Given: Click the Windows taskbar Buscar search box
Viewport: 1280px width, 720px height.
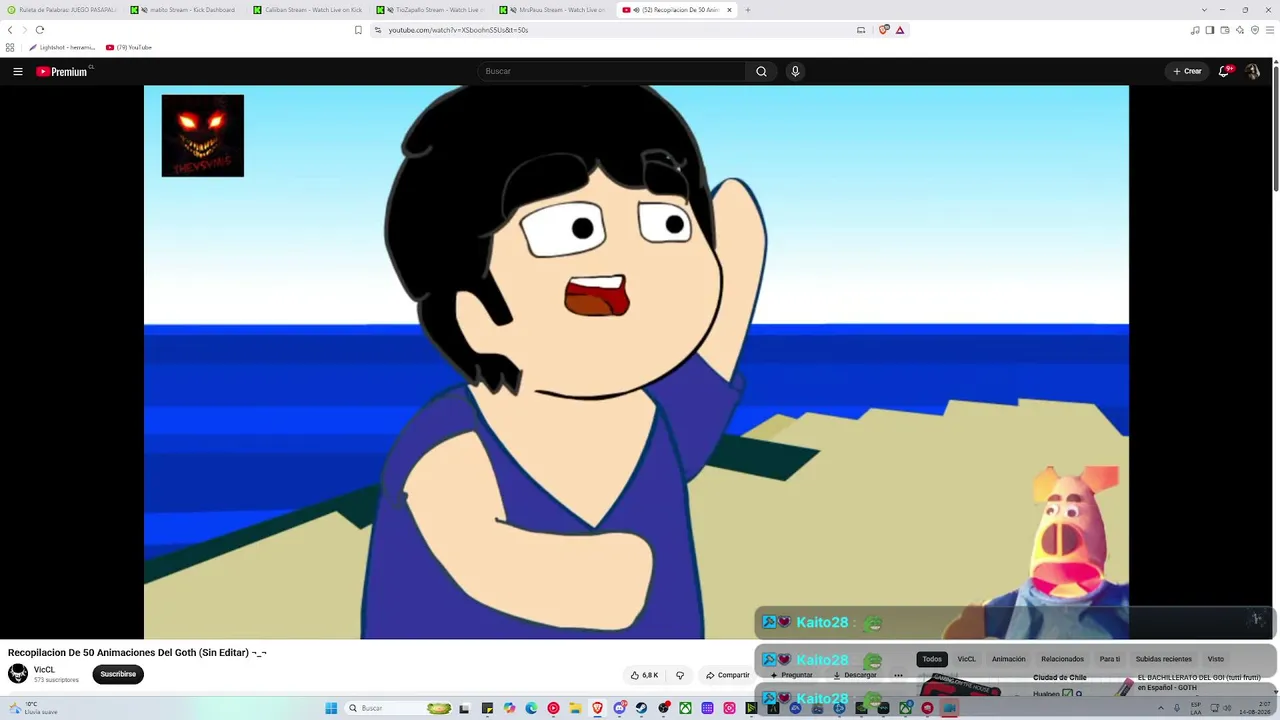Looking at the screenshot, I should point(400,708).
